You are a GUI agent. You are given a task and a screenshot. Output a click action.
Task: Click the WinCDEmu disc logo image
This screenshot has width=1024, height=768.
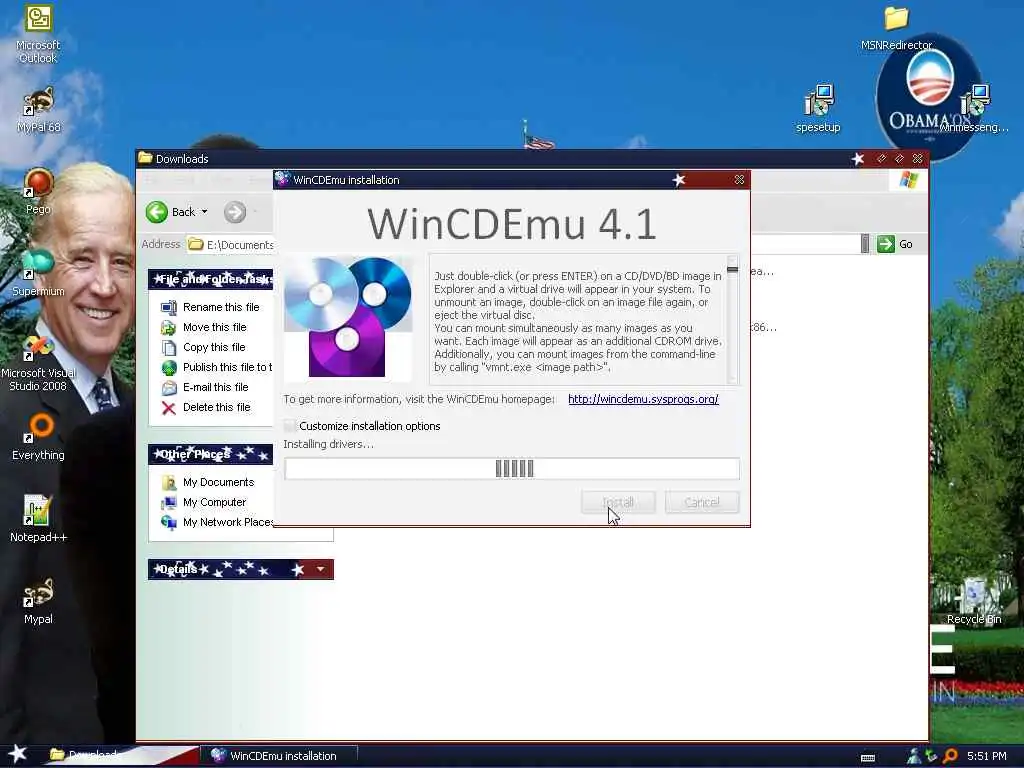click(x=347, y=317)
